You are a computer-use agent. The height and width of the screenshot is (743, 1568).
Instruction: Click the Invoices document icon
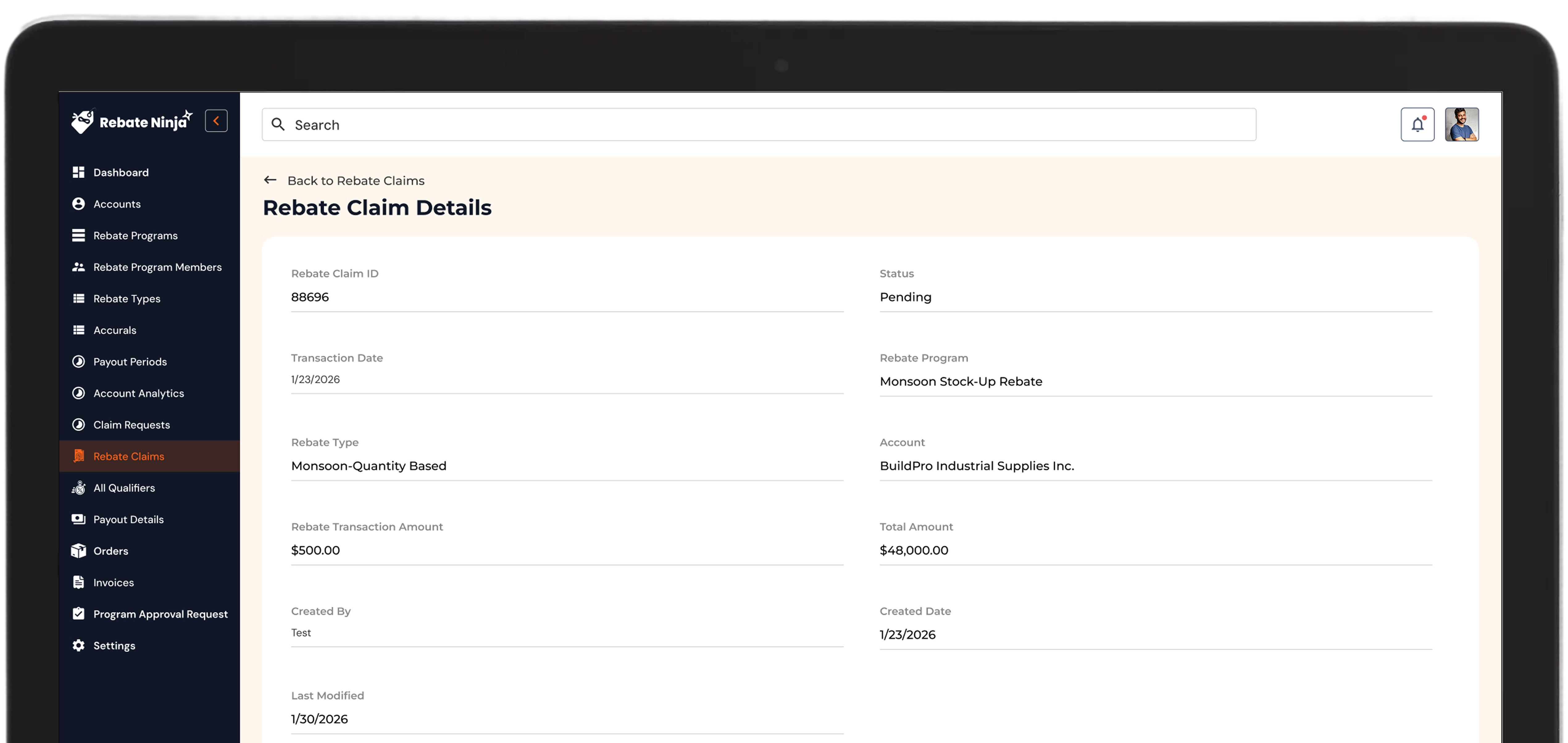78,582
